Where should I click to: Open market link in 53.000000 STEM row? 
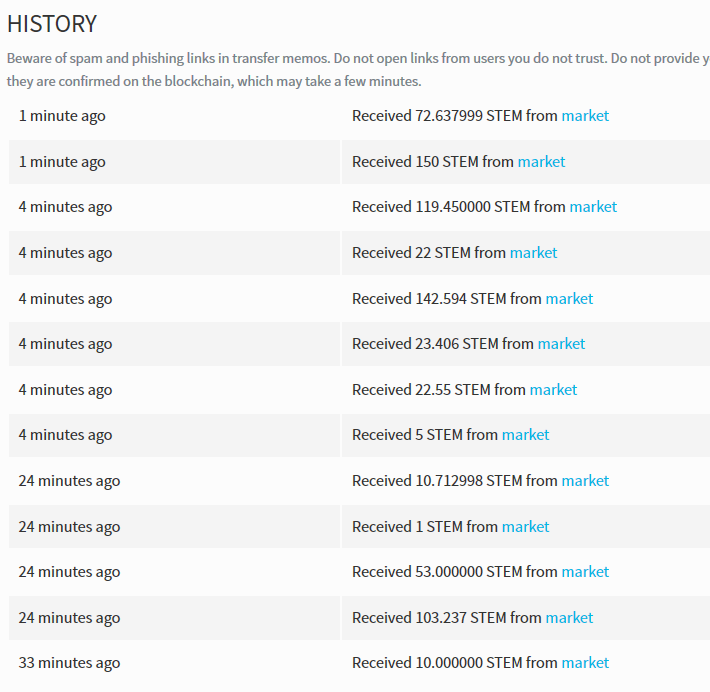[585, 572]
